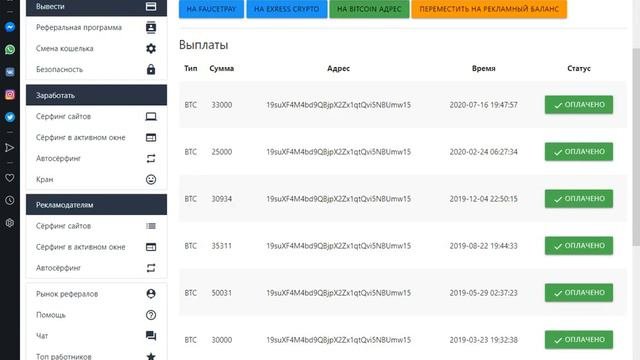Click ОПЛАЧЕНО status for the 33000 payout
The image size is (640, 360).
point(579,105)
